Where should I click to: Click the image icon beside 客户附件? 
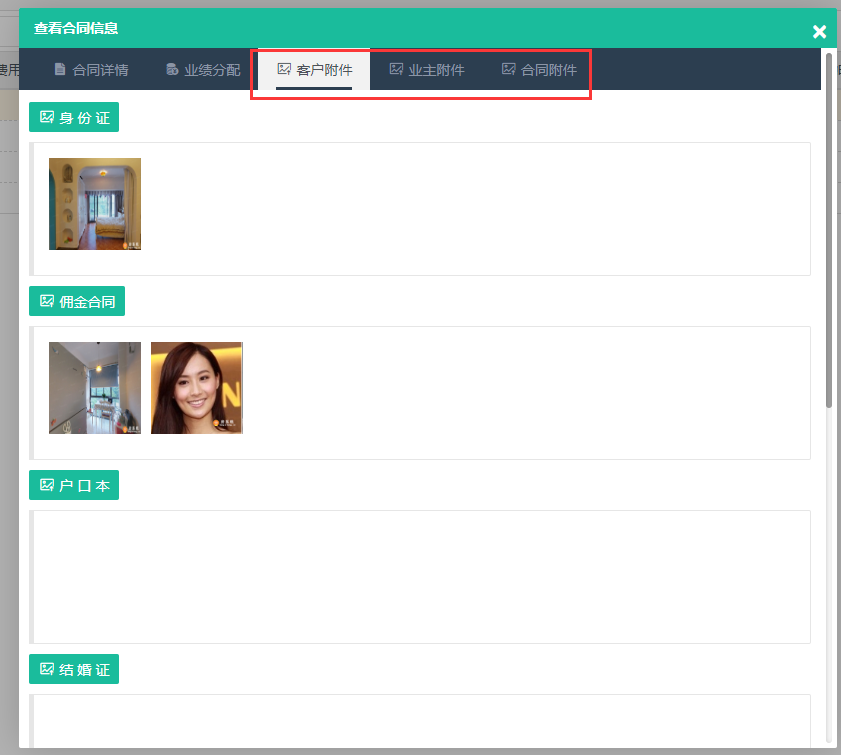pos(284,69)
